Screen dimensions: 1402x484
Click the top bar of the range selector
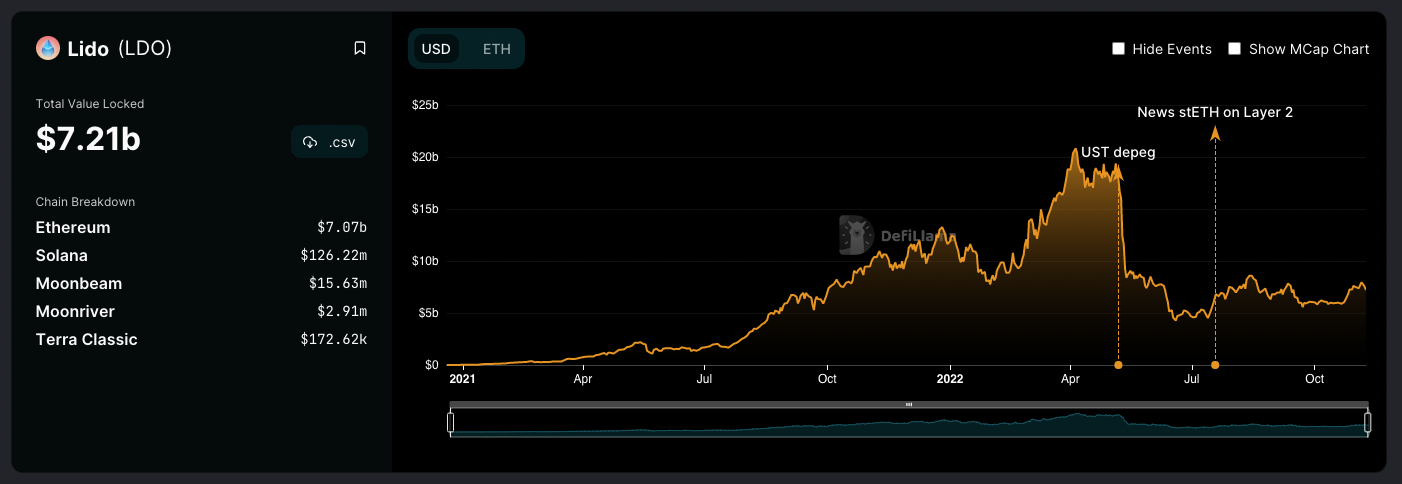click(x=909, y=404)
